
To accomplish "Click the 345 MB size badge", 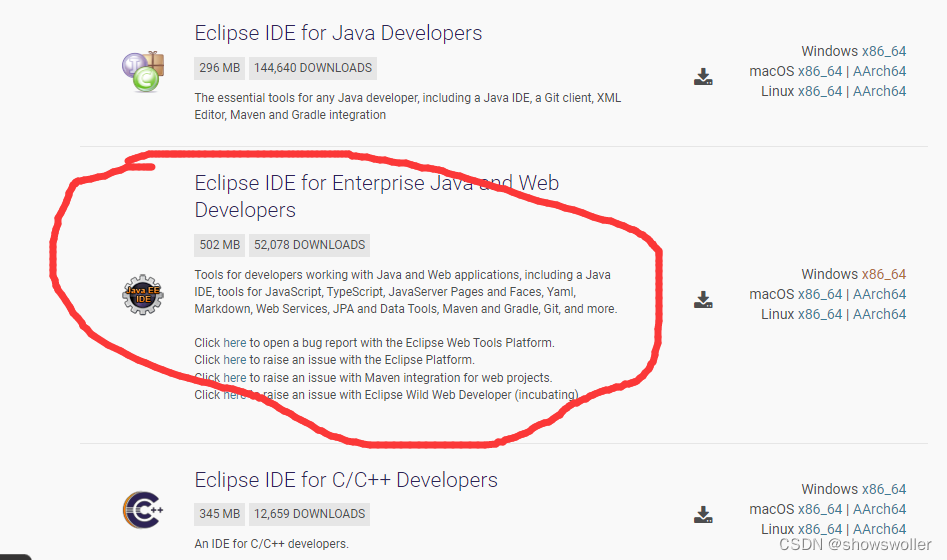I will (x=220, y=514).
